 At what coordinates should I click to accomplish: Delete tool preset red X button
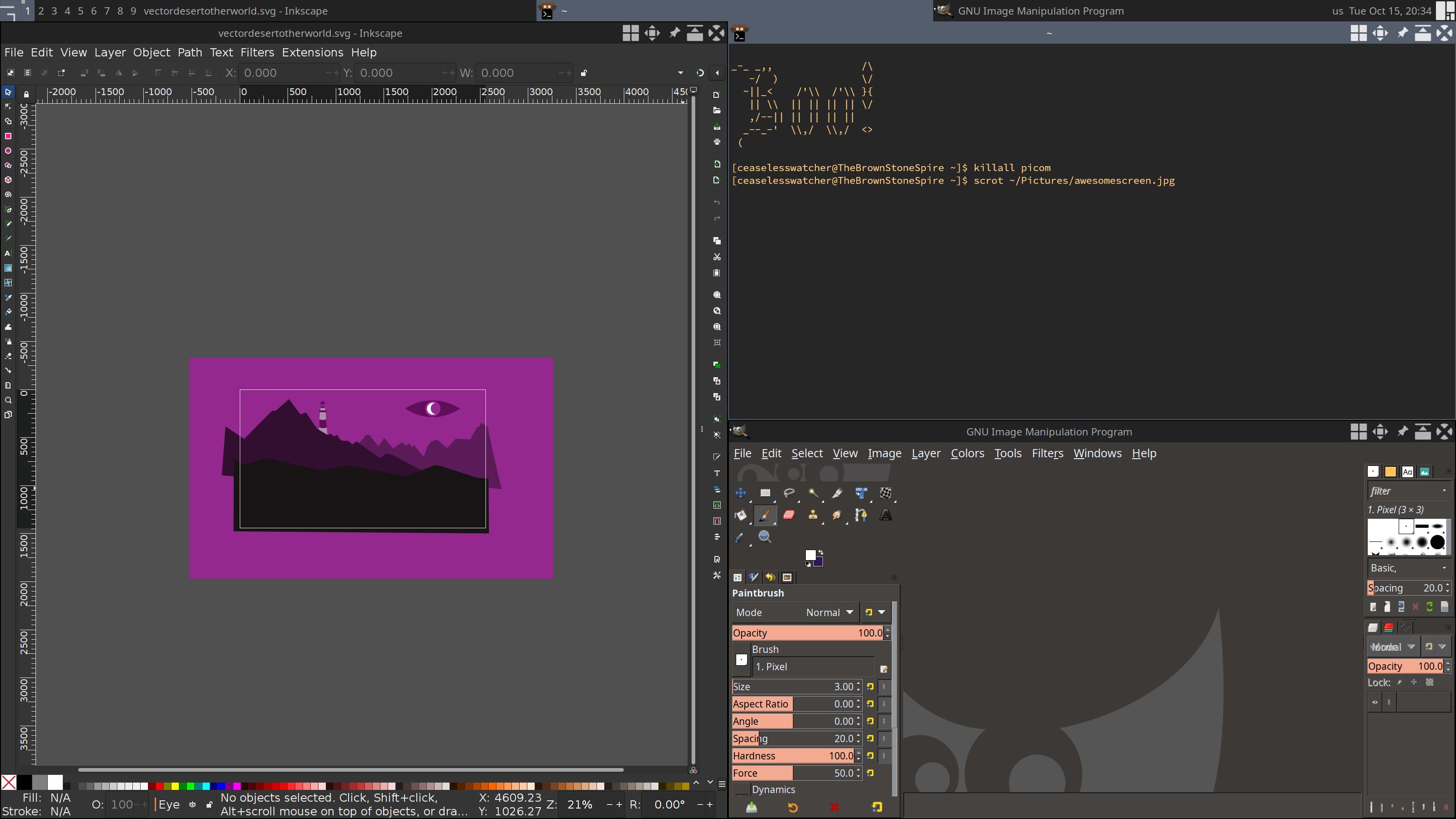click(834, 807)
